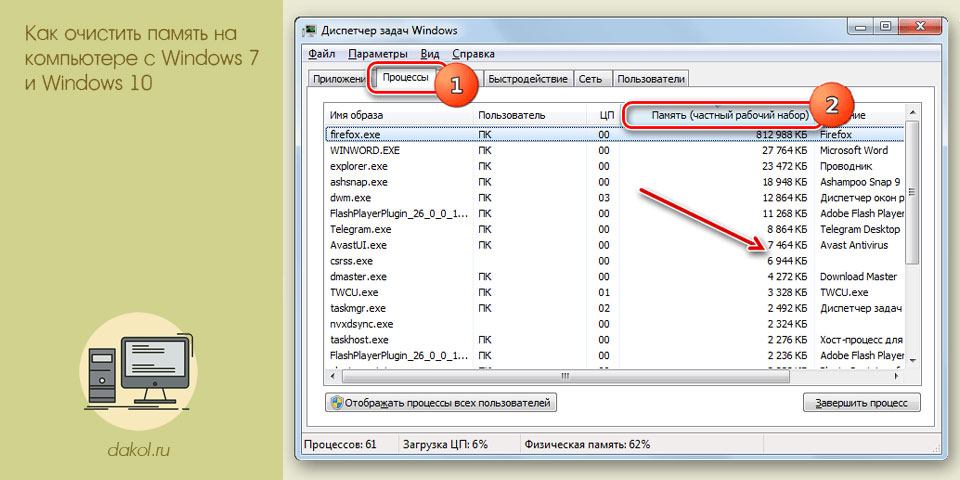Click the vertical scrollbar down arrow
The height and width of the screenshot is (480, 960).
(912, 359)
